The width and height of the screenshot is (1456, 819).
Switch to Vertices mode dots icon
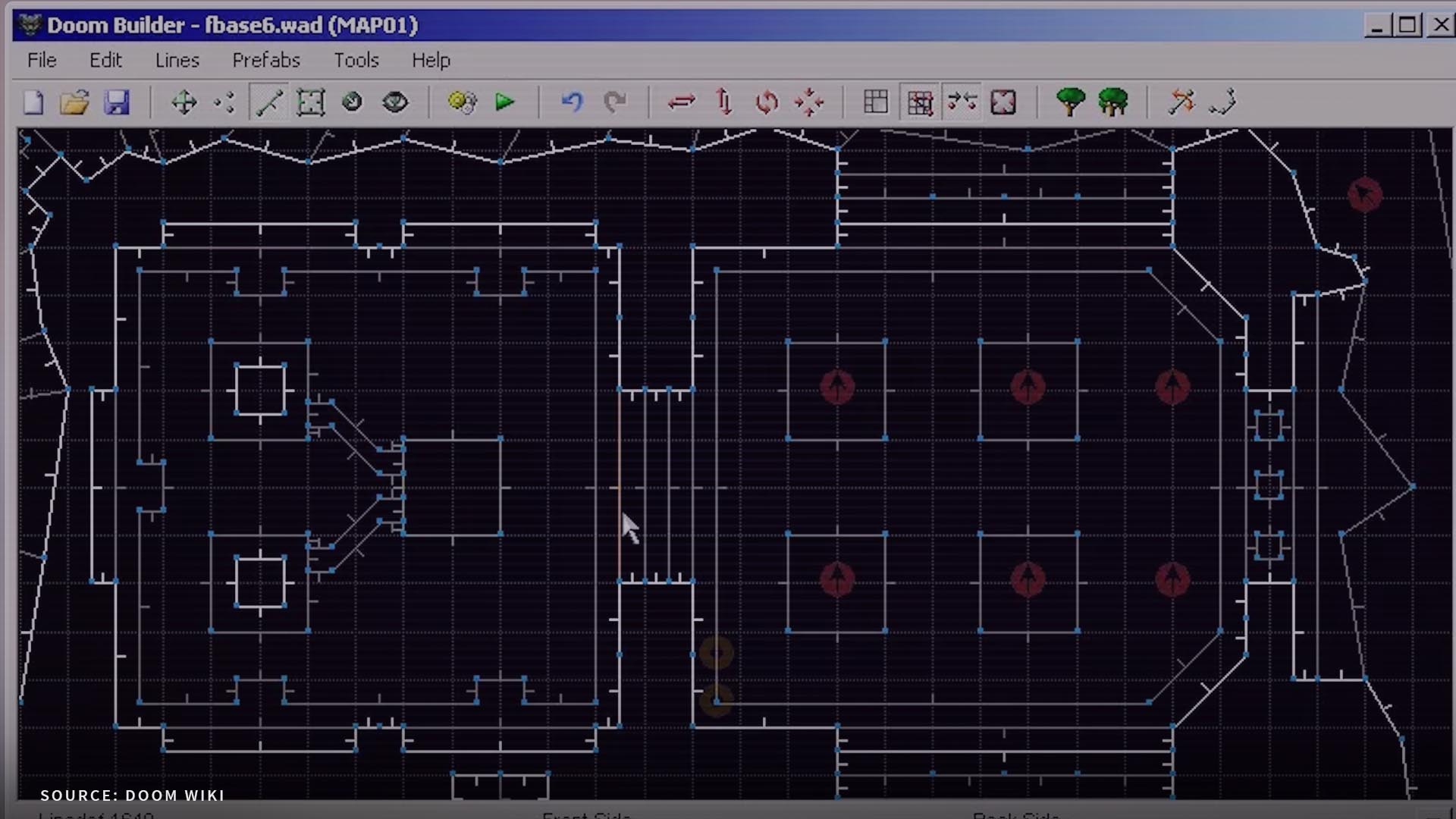coord(225,102)
